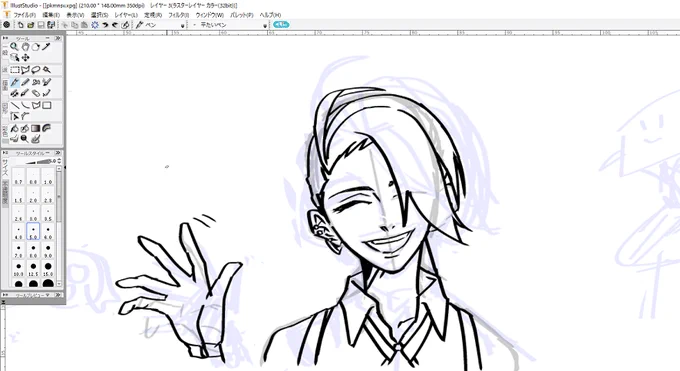Choose brush size 15.0 preset
The width and height of the screenshot is (680, 371).
click(x=48, y=269)
